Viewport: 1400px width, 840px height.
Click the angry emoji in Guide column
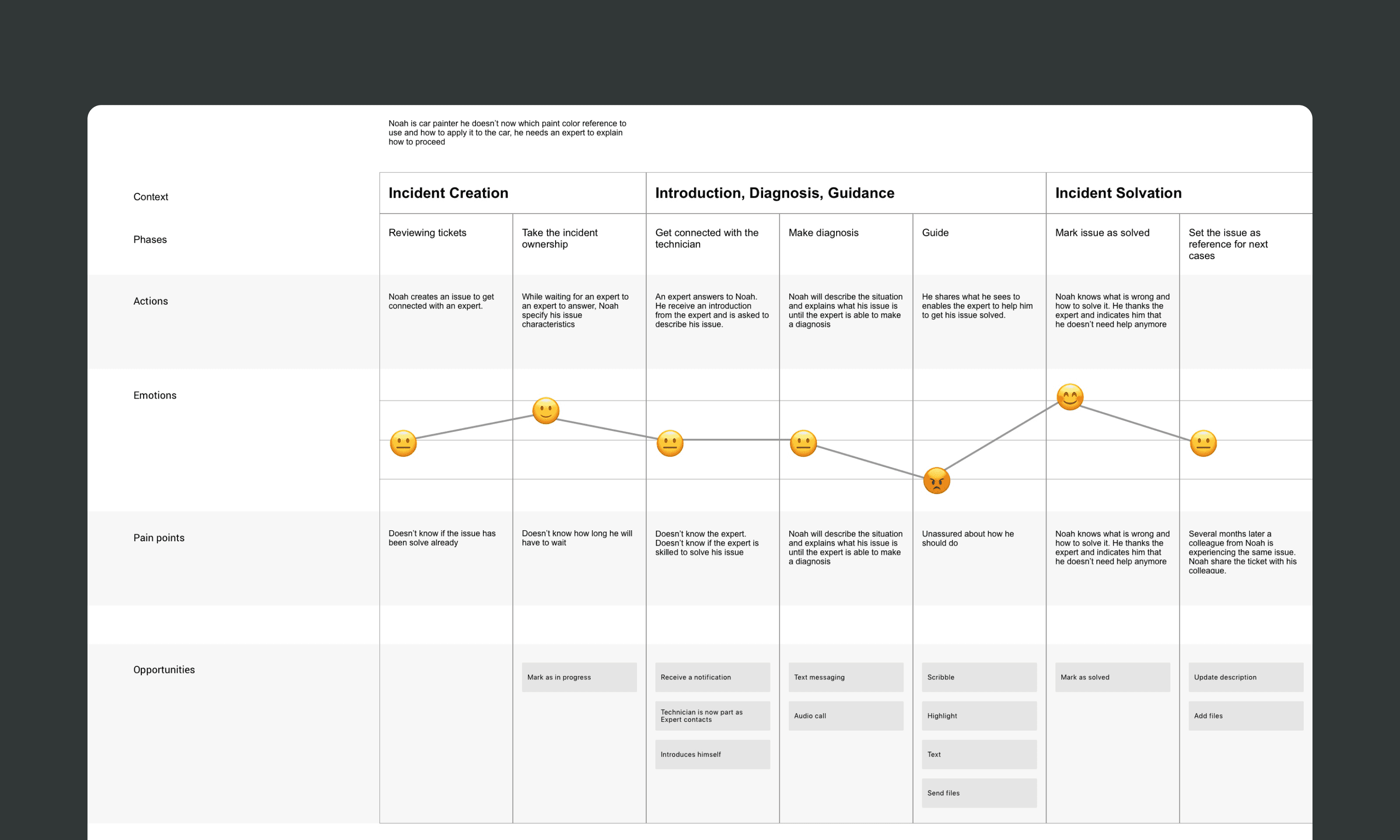click(x=936, y=480)
